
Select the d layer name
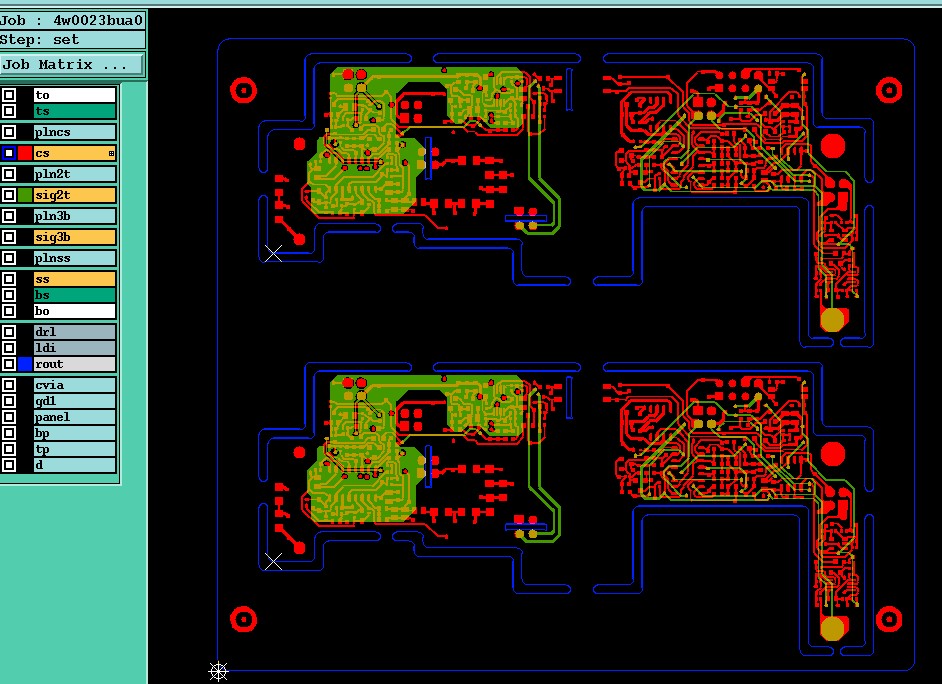click(x=74, y=465)
